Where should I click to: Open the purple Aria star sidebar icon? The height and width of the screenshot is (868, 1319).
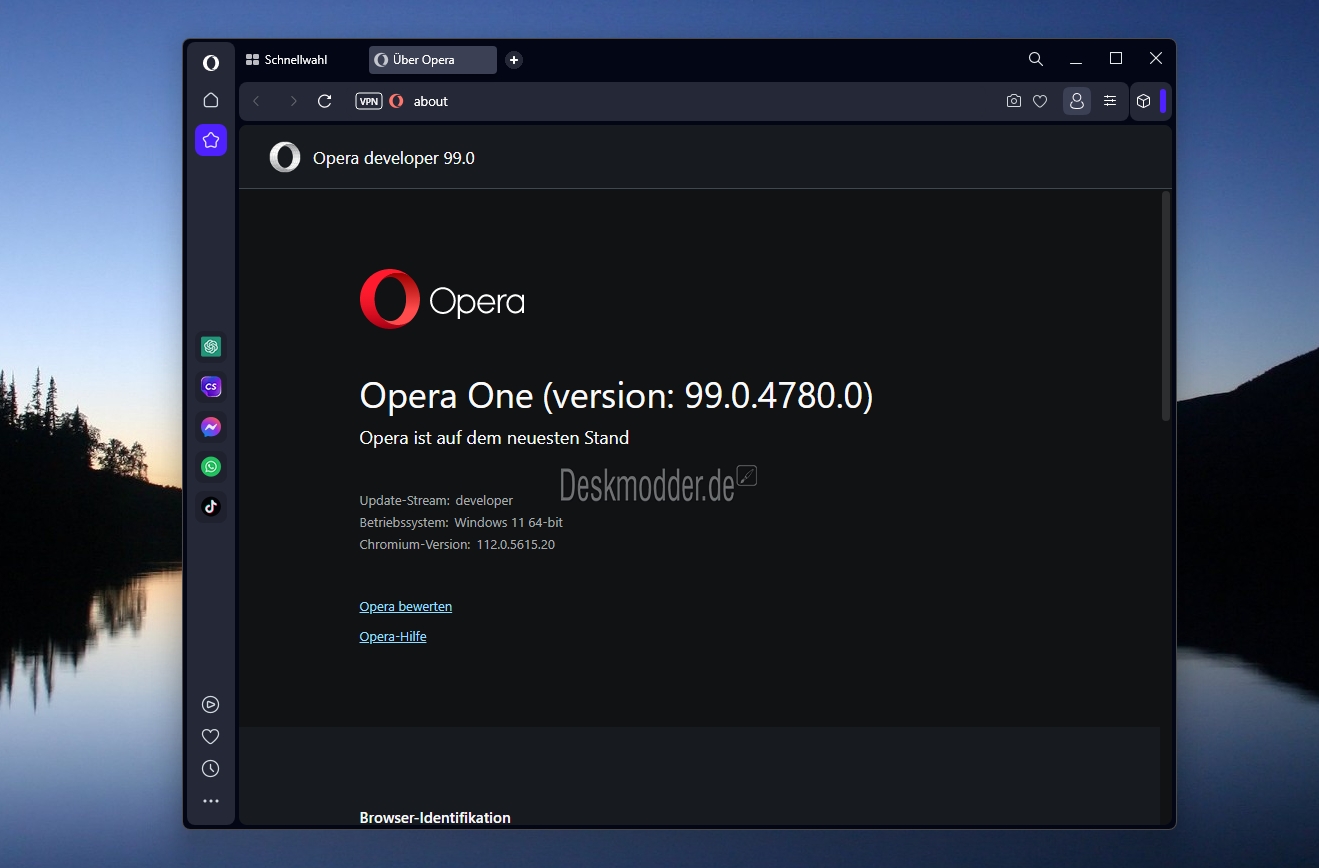coord(211,140)
